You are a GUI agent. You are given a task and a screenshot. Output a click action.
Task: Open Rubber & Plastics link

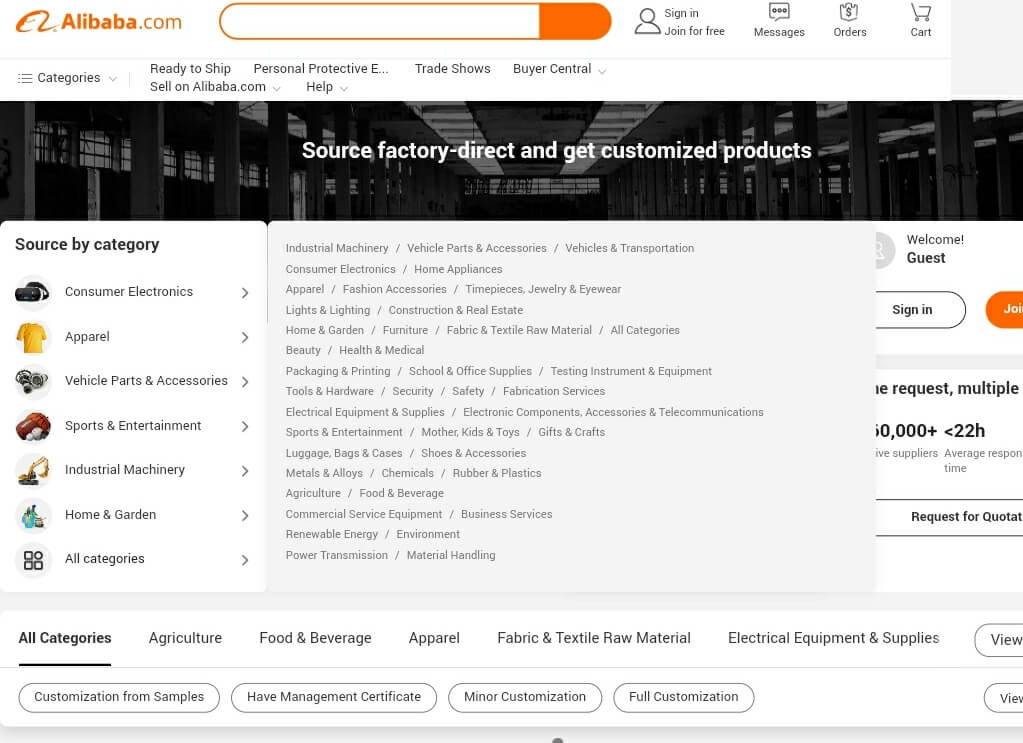point(496,474)
